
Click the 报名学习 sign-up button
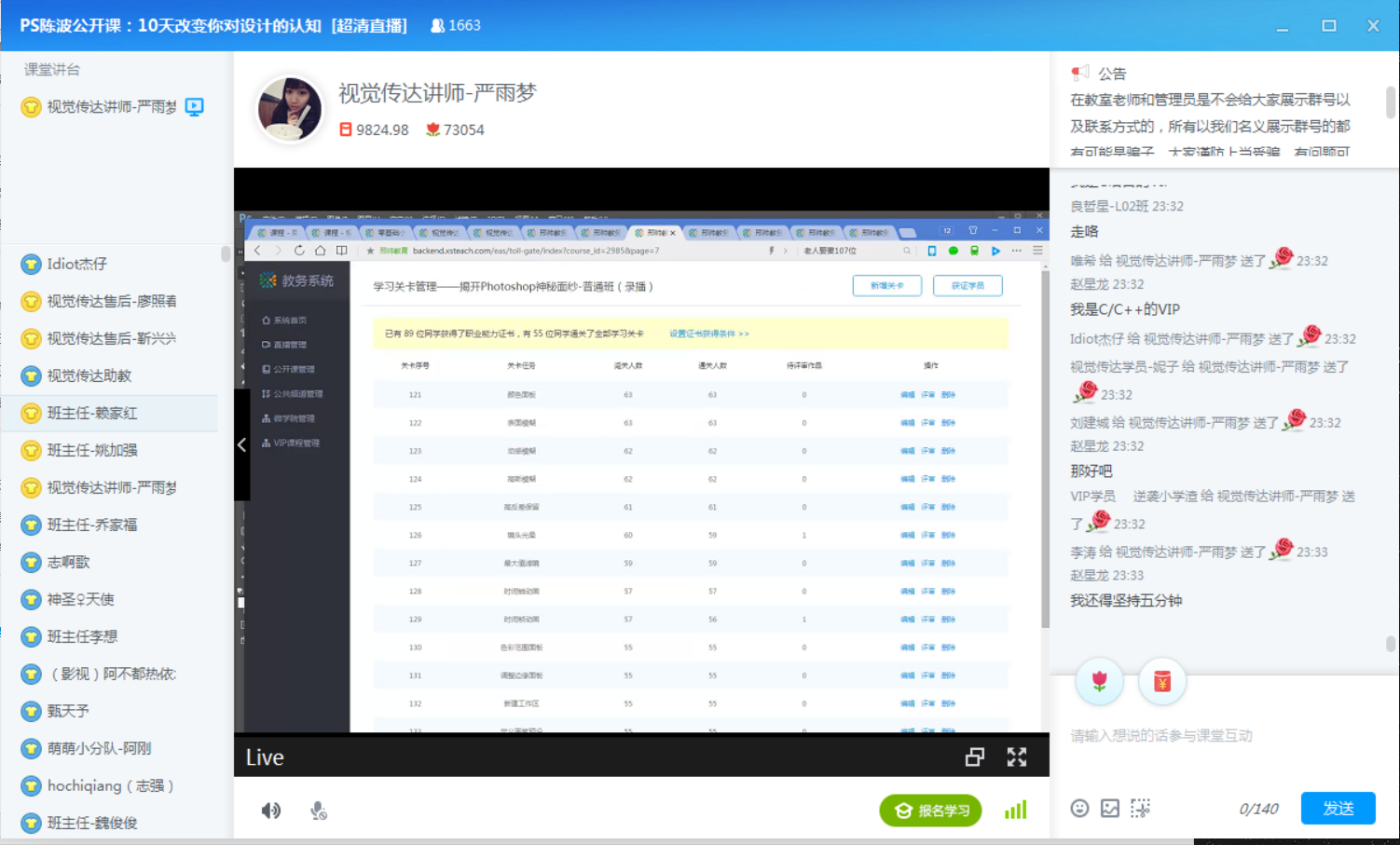[x=930, y=811]
